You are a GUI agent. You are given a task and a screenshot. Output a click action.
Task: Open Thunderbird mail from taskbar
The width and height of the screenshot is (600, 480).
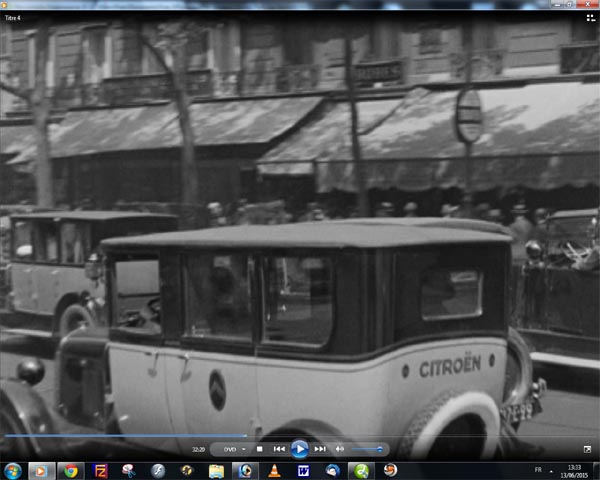click(x=332, y=471)
